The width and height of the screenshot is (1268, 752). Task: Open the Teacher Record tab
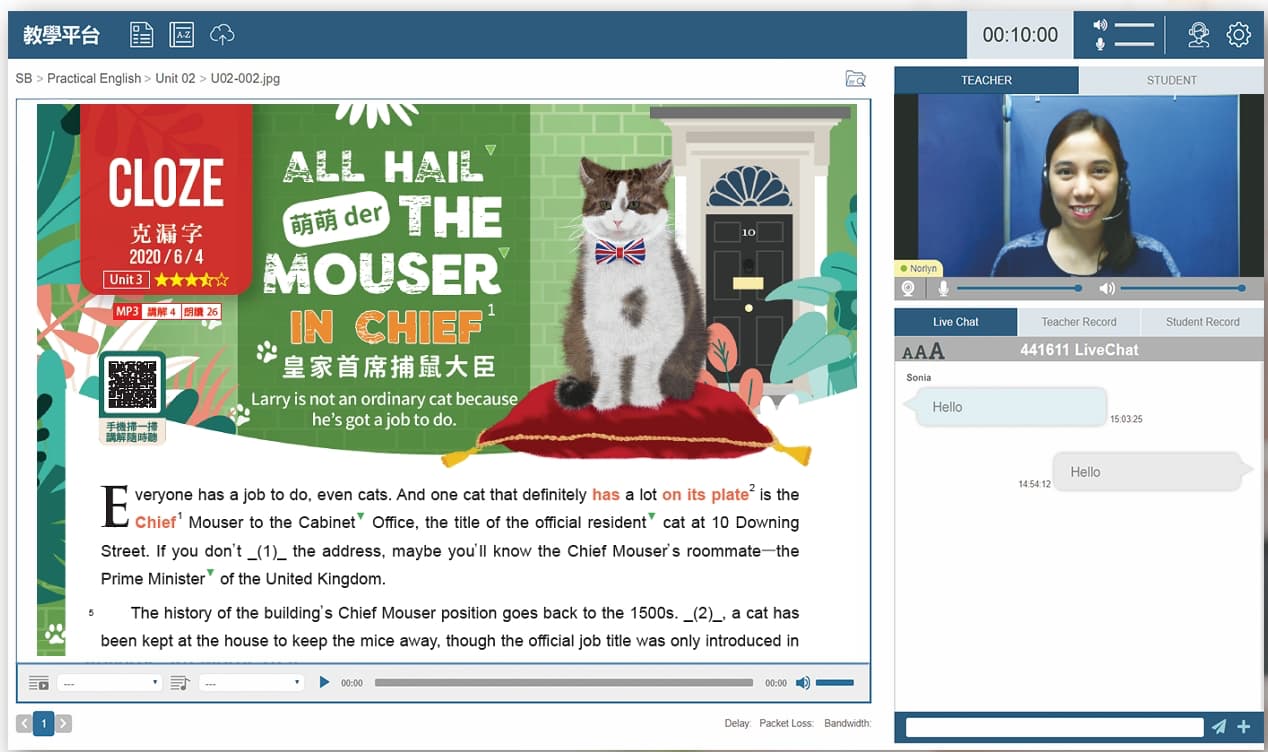click(1078, 322)
